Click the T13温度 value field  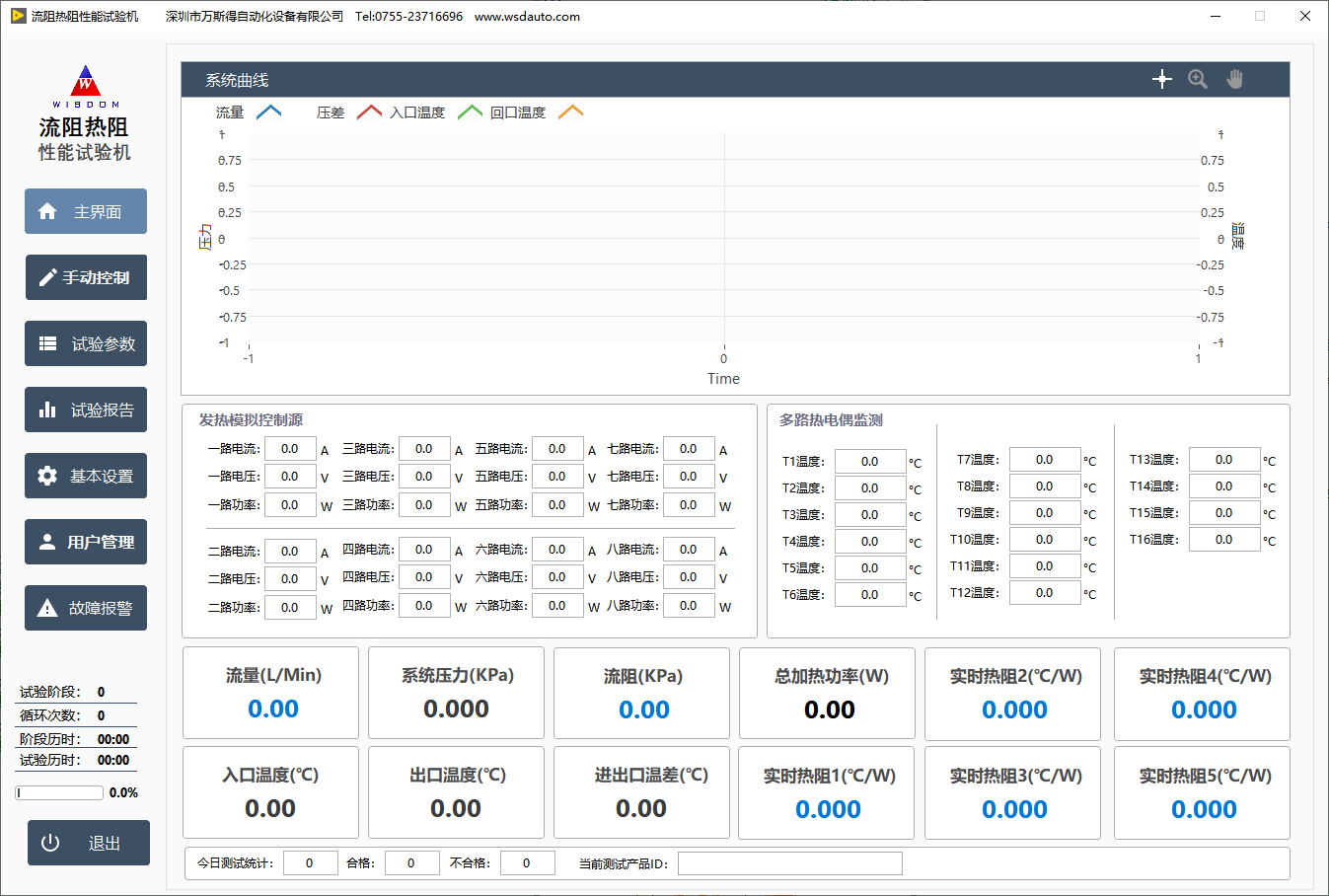pos(1224,460)
